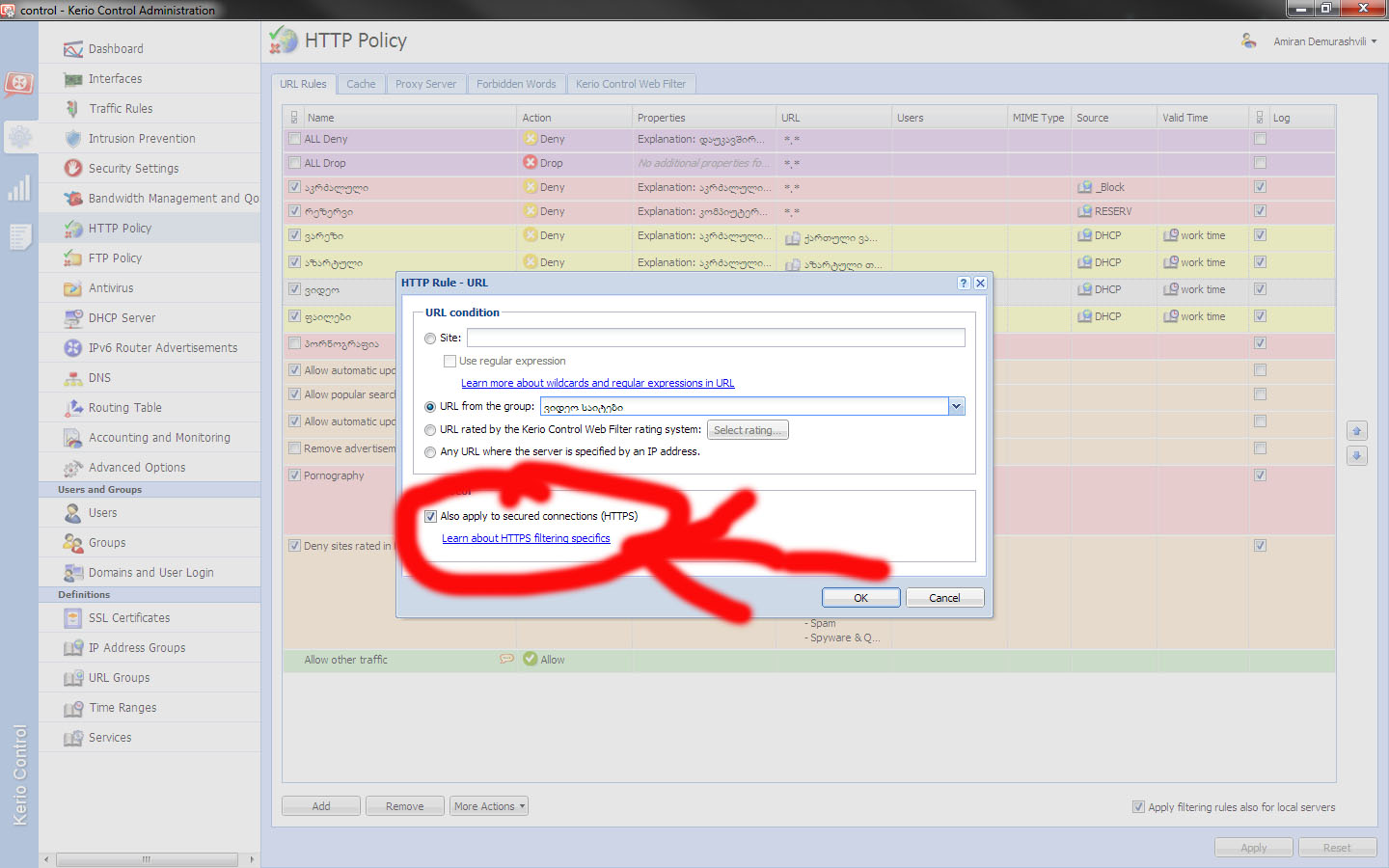Open Kerio Control Web Filter tab
Viewport: 1389px width, 868px height.
(x=631, y=84)
